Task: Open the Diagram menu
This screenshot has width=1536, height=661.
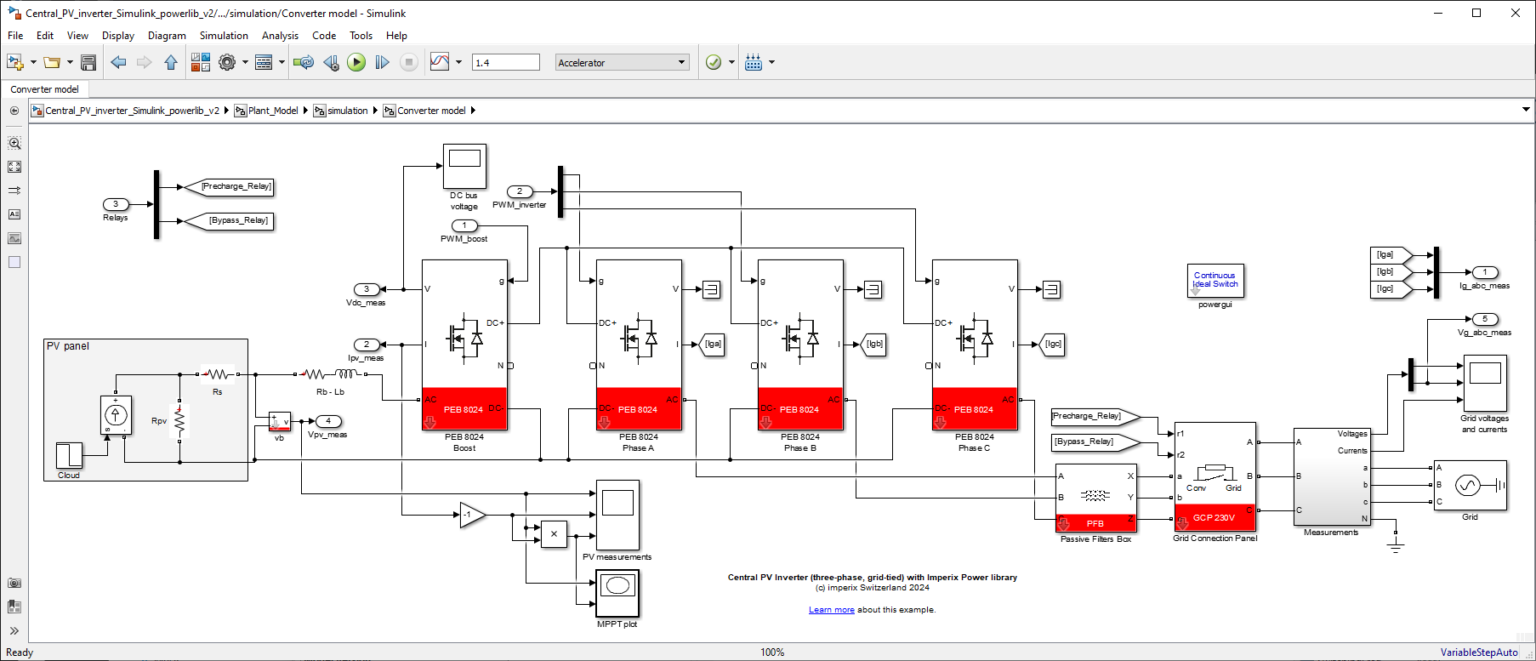Action: [x=167, y=35]
